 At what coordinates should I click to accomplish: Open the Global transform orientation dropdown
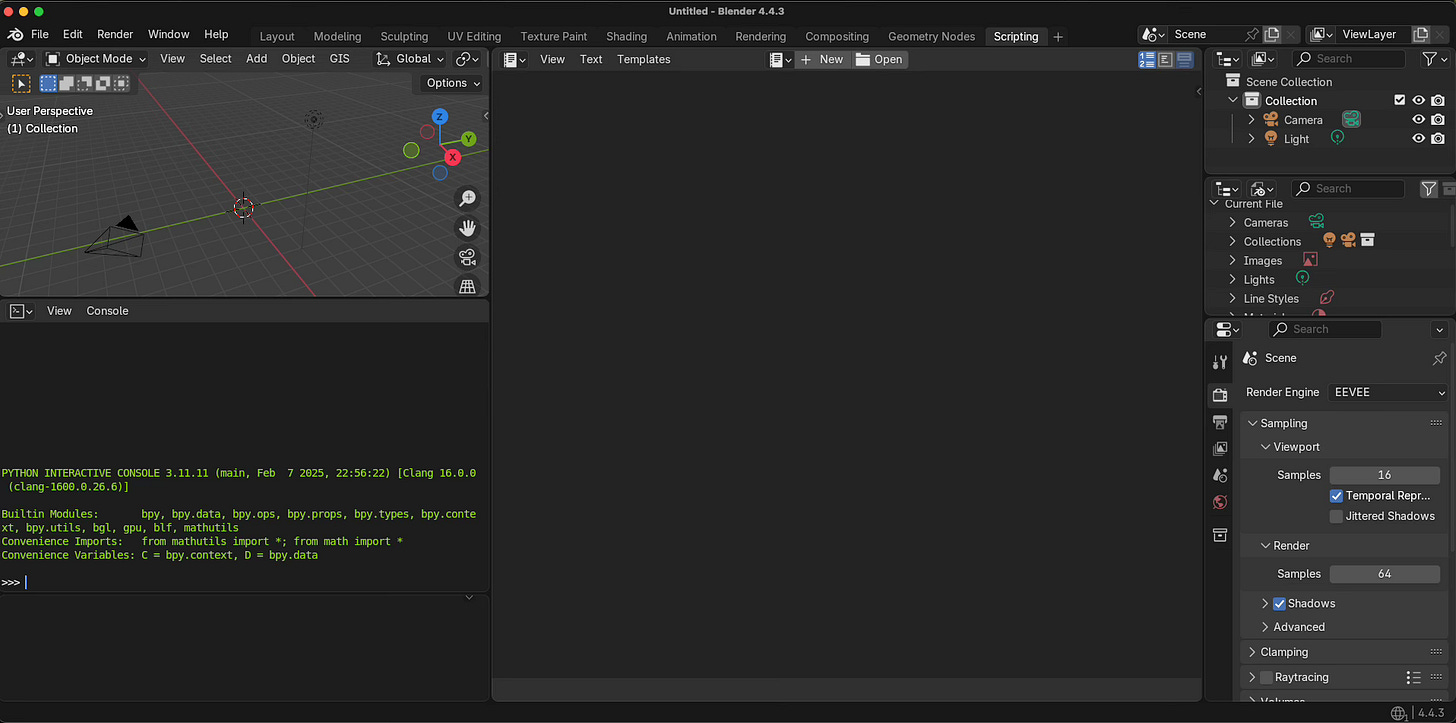point(410,59)
